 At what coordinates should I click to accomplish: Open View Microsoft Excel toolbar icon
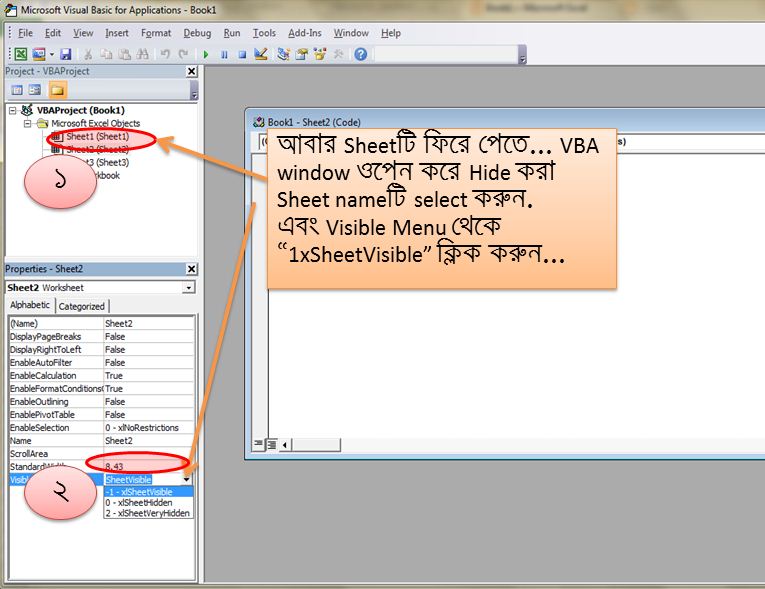pos(20,54)
